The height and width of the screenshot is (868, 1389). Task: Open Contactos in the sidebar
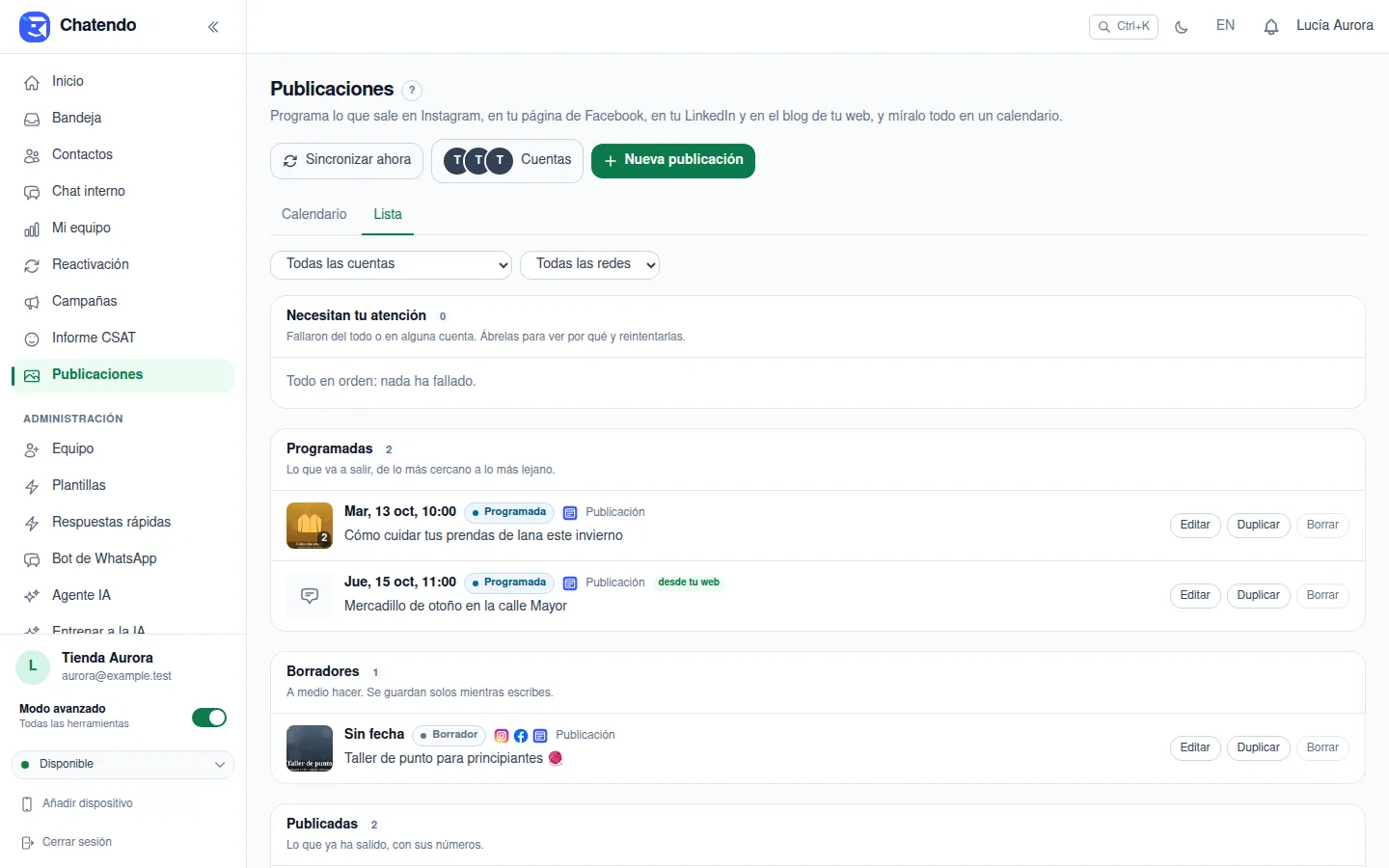[x=123, y=155]
